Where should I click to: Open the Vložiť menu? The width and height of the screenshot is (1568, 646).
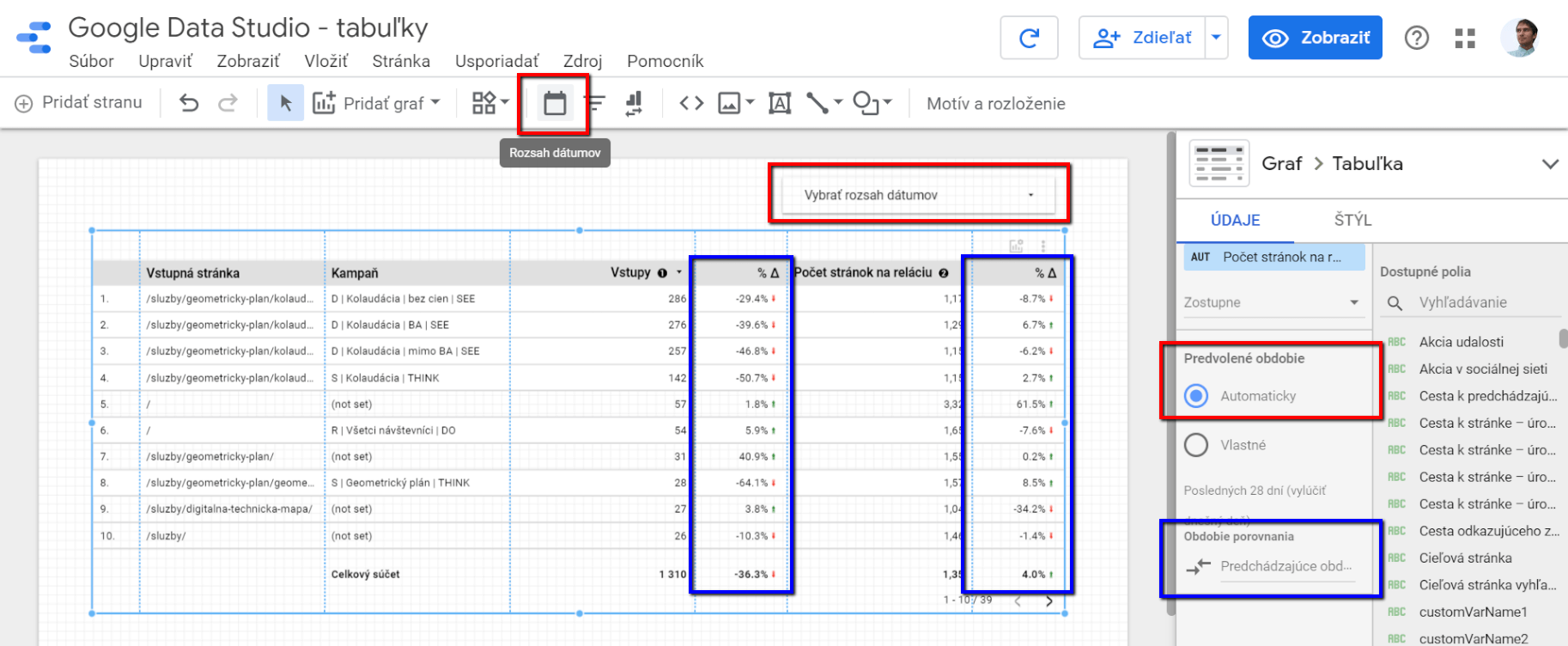[326, 61]
